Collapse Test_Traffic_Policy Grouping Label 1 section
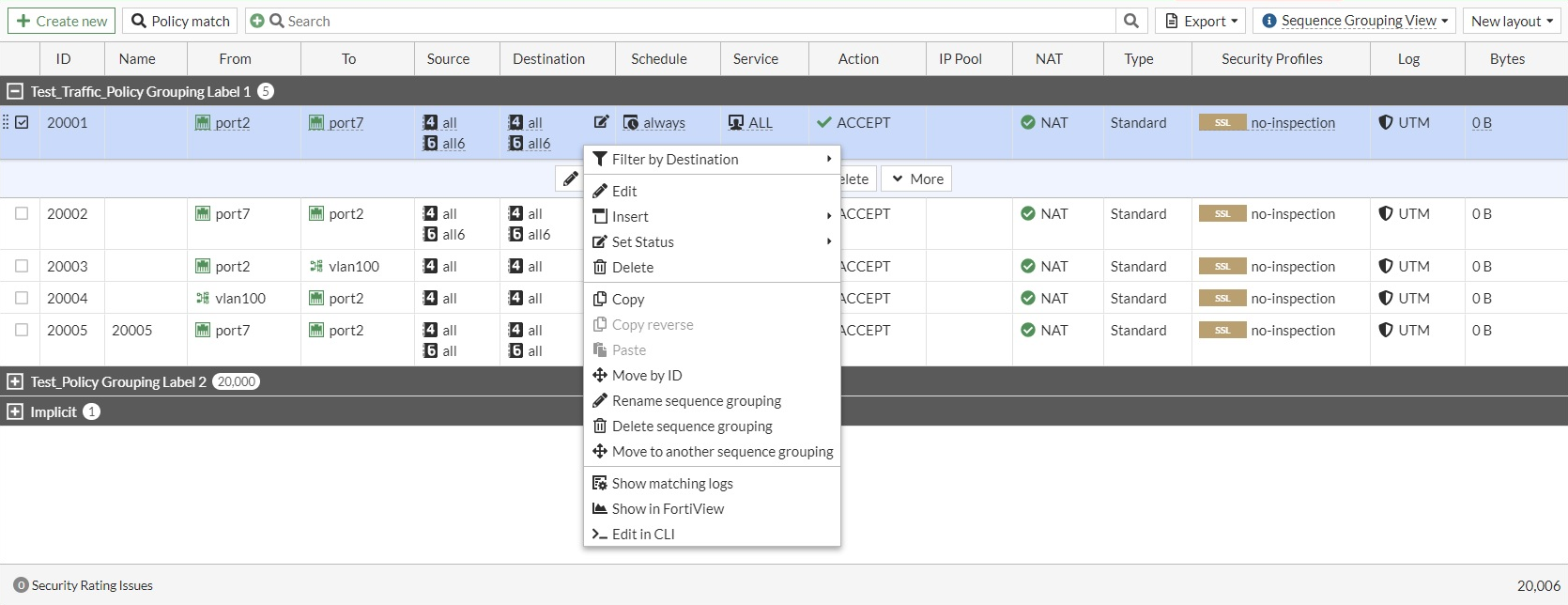This screenshot has width=1568, height=605. coord(15,91)
